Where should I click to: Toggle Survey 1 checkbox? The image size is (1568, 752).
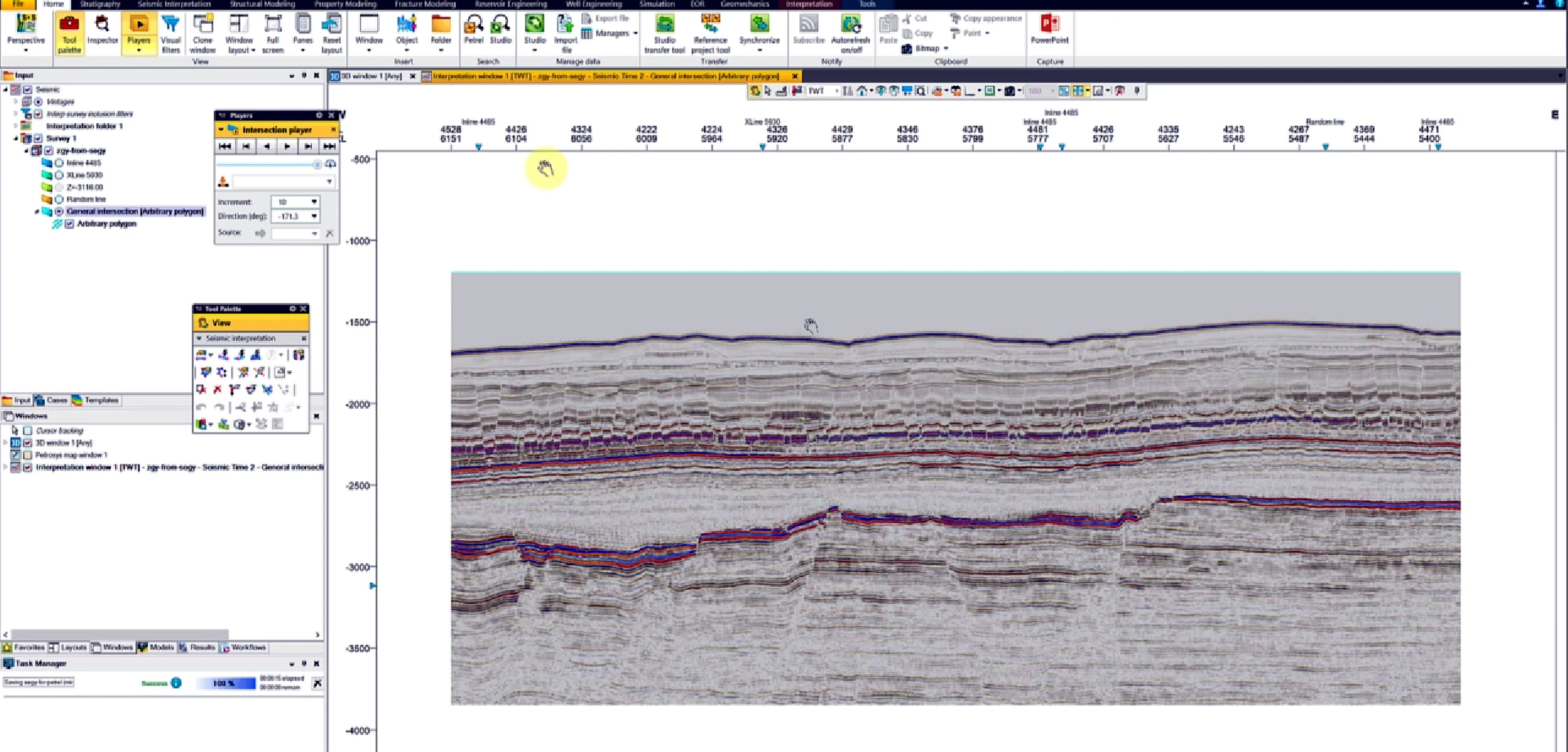[x=38, y=139]
